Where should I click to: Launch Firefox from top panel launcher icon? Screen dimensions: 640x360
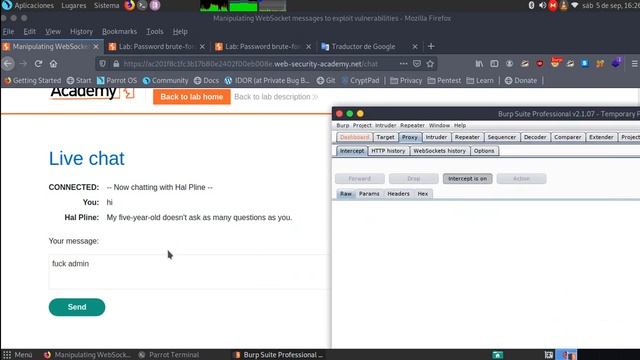129,5
